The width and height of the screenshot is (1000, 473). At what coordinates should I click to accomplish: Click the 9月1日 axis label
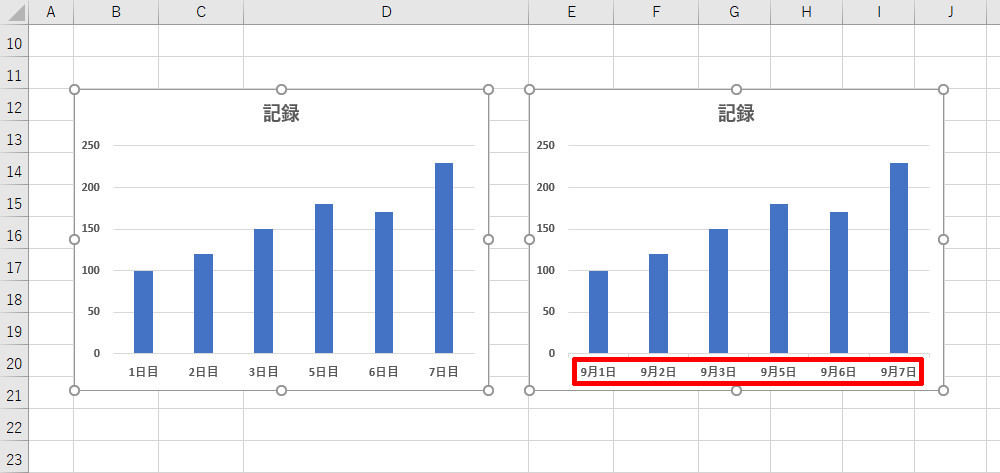pos(598,372)
